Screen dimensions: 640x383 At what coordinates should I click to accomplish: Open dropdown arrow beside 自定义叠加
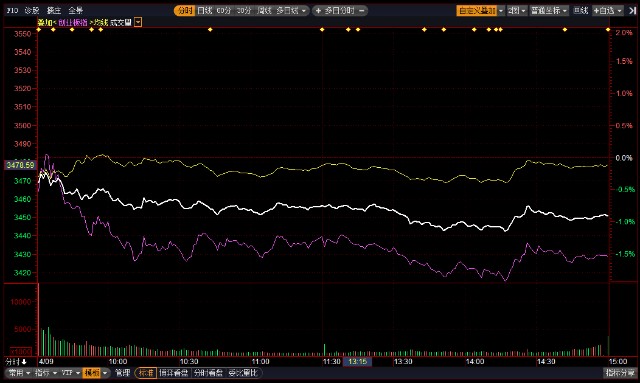[501, 11]
